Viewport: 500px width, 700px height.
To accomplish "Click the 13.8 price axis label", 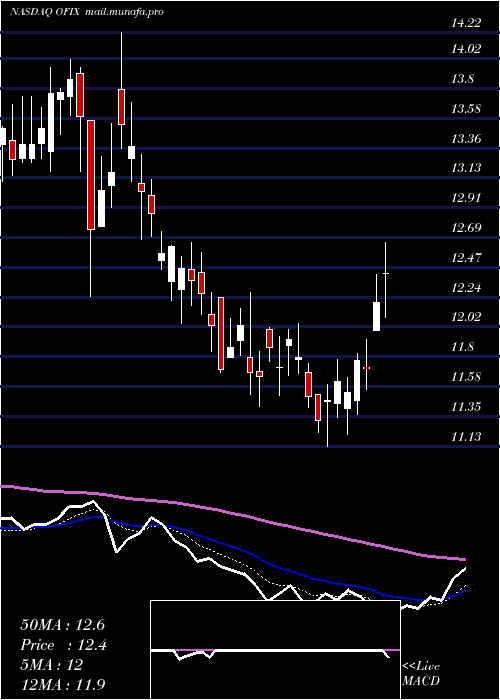I will coord(462,79).
